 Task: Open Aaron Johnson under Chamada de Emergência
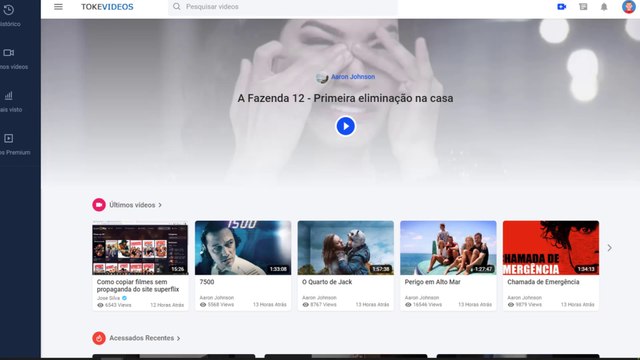524,298
